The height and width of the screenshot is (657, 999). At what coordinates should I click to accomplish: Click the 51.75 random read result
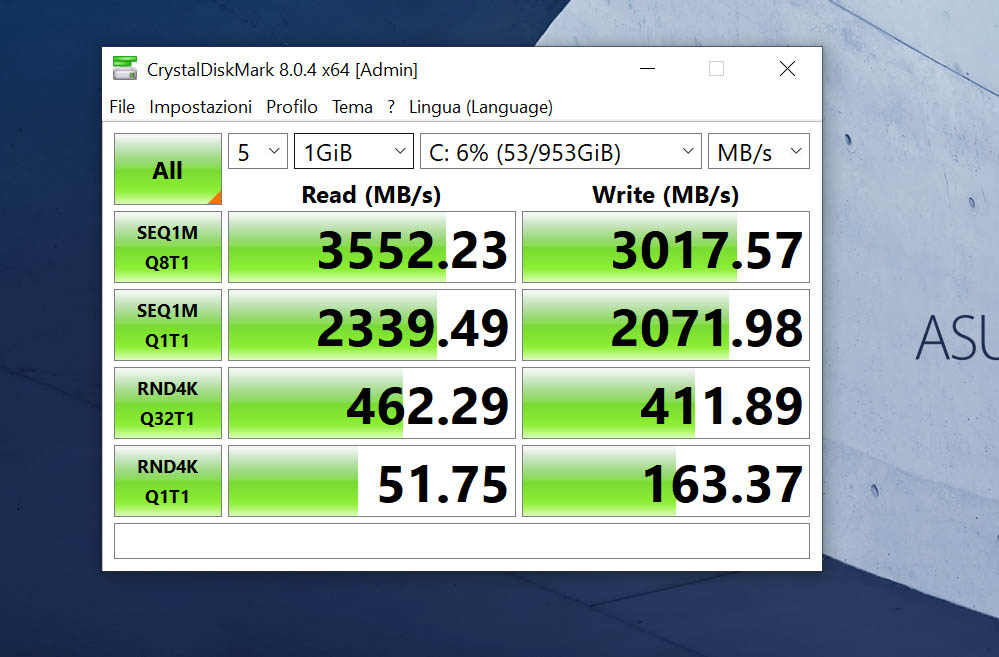click(x=371, y=480)
